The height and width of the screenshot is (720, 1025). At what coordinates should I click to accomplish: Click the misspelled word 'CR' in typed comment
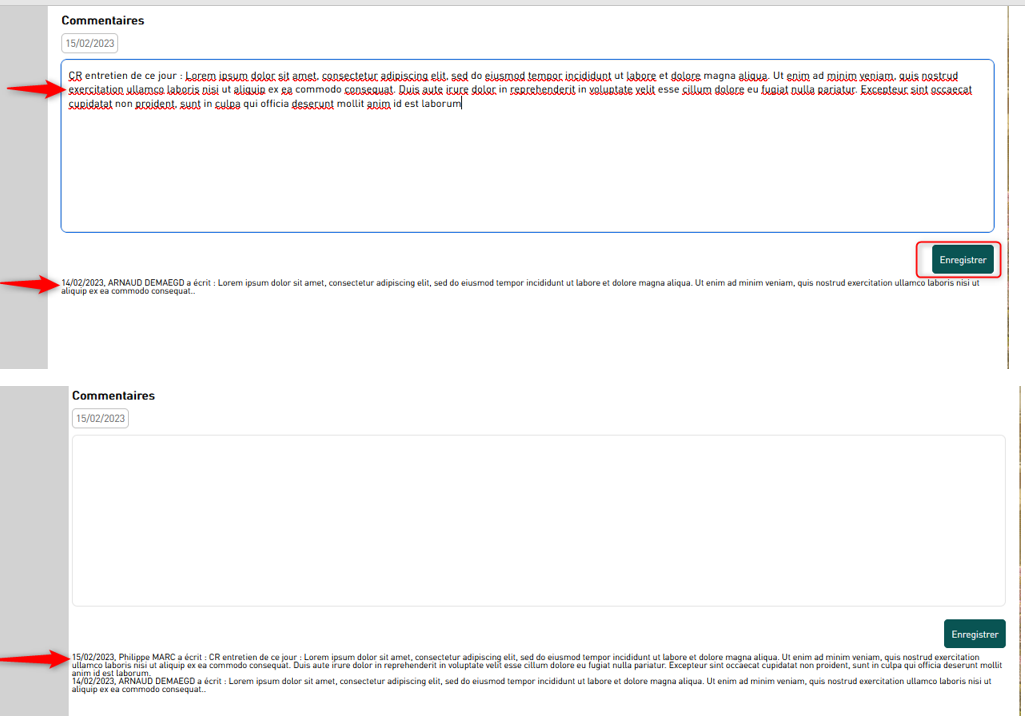coord(75,76)
